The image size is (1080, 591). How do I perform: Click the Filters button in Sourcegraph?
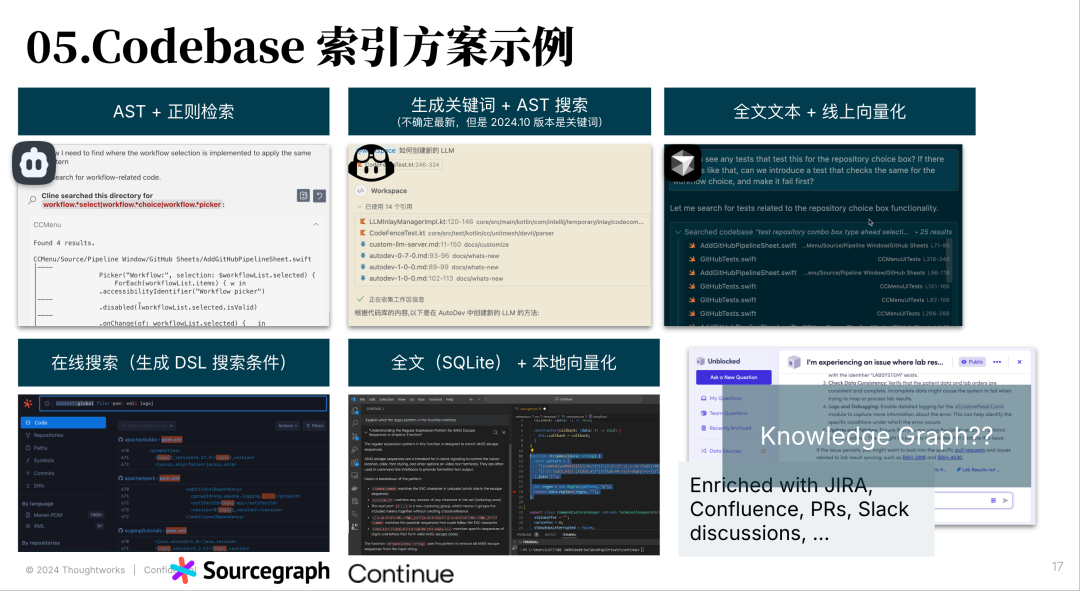(315, 426)
